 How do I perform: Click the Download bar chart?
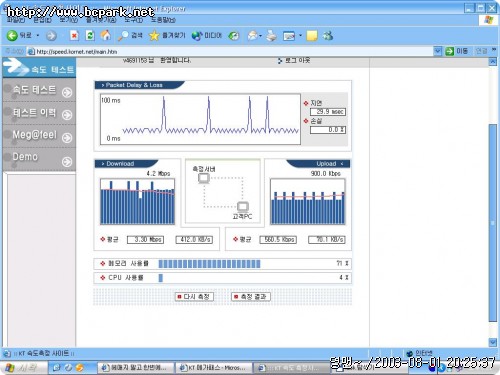point(137,201)
